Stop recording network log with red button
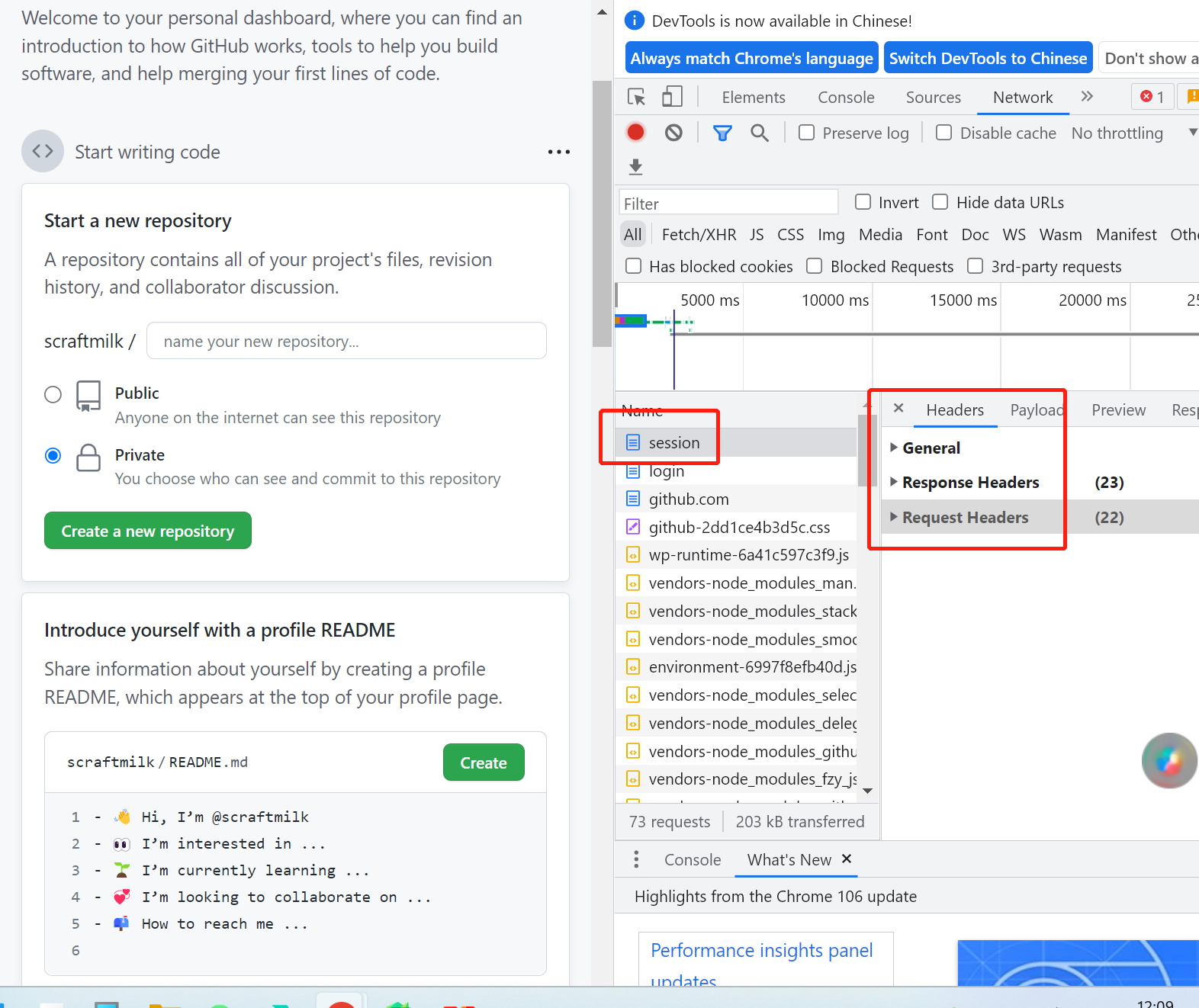The image size is (1199, 1008). 635,133
